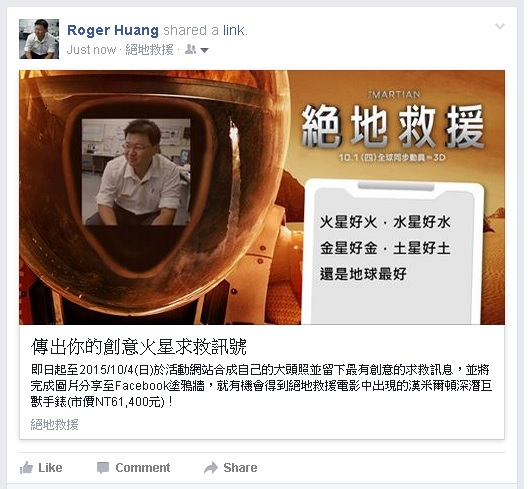Click the friends audience icon
The image size is (528, 489).
(190, 50)
